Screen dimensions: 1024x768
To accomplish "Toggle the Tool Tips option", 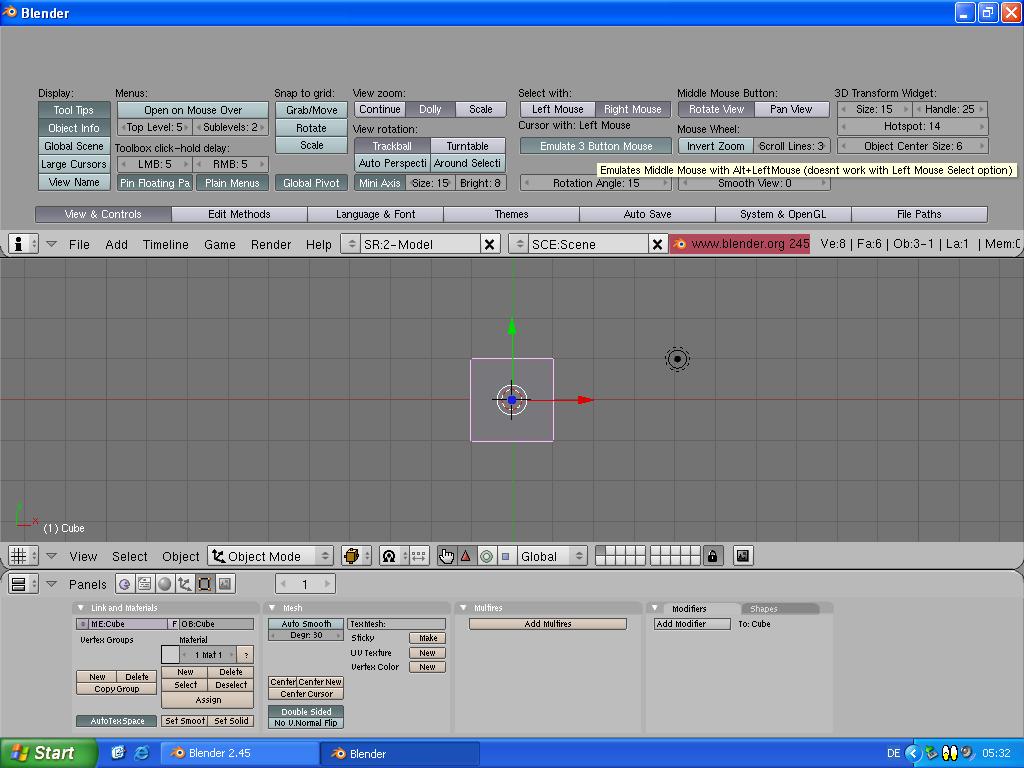I will pos(74,110).
